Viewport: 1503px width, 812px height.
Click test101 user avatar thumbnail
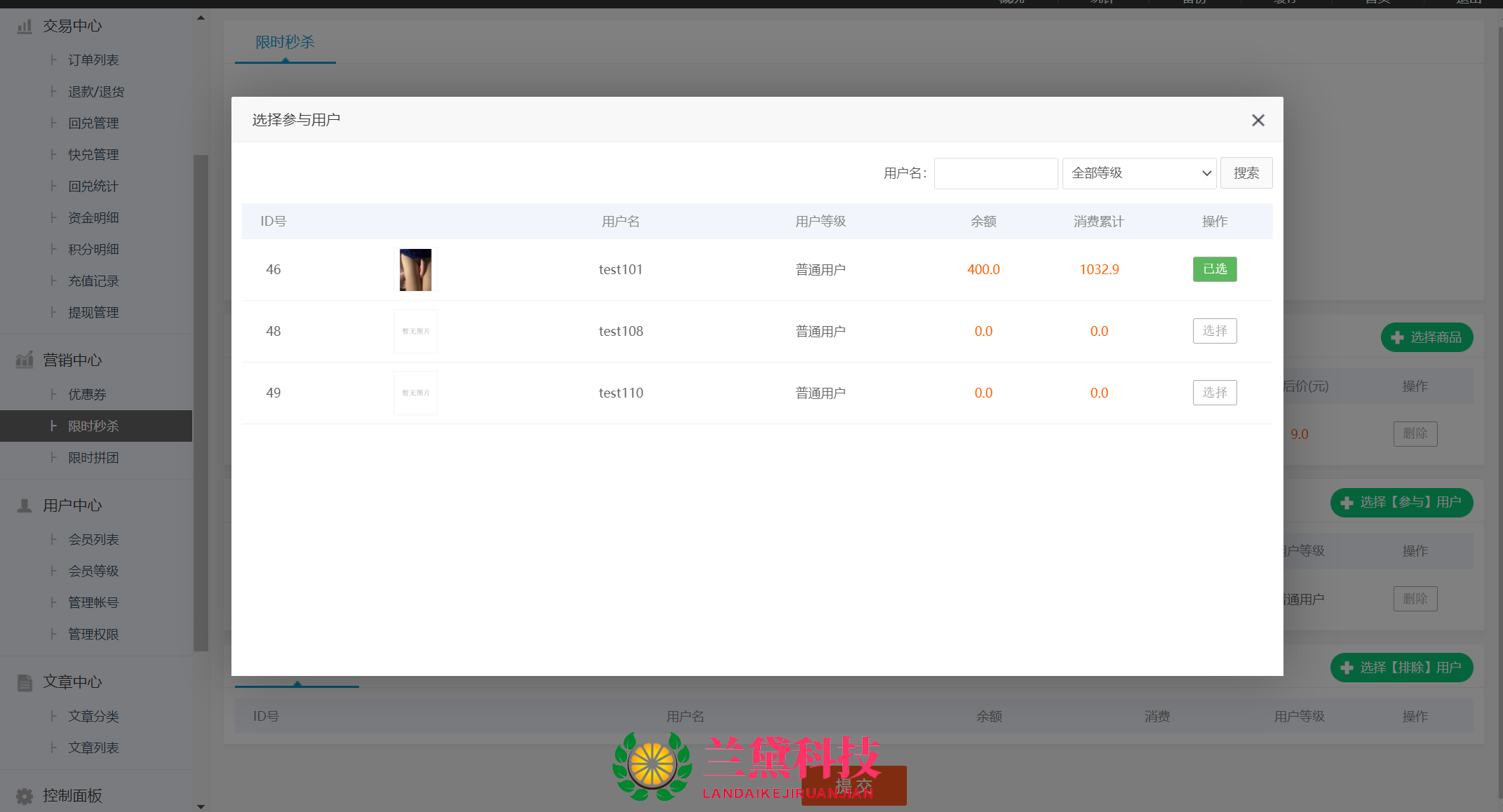pos(415,270)
